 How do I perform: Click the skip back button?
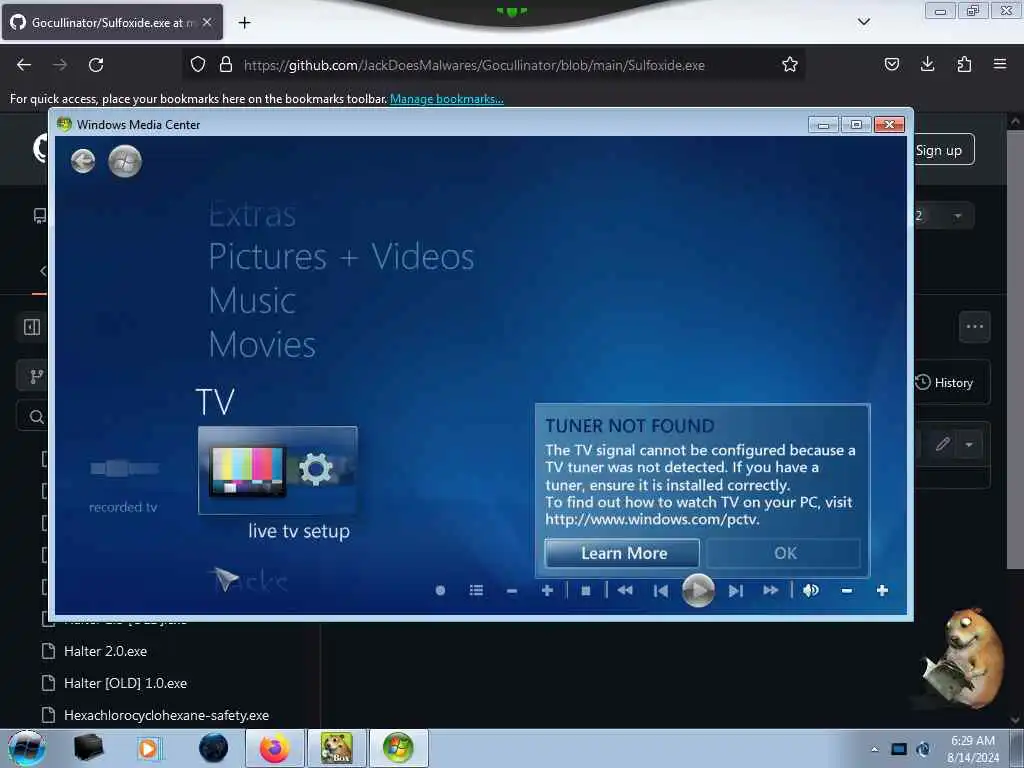click(661, 591)
